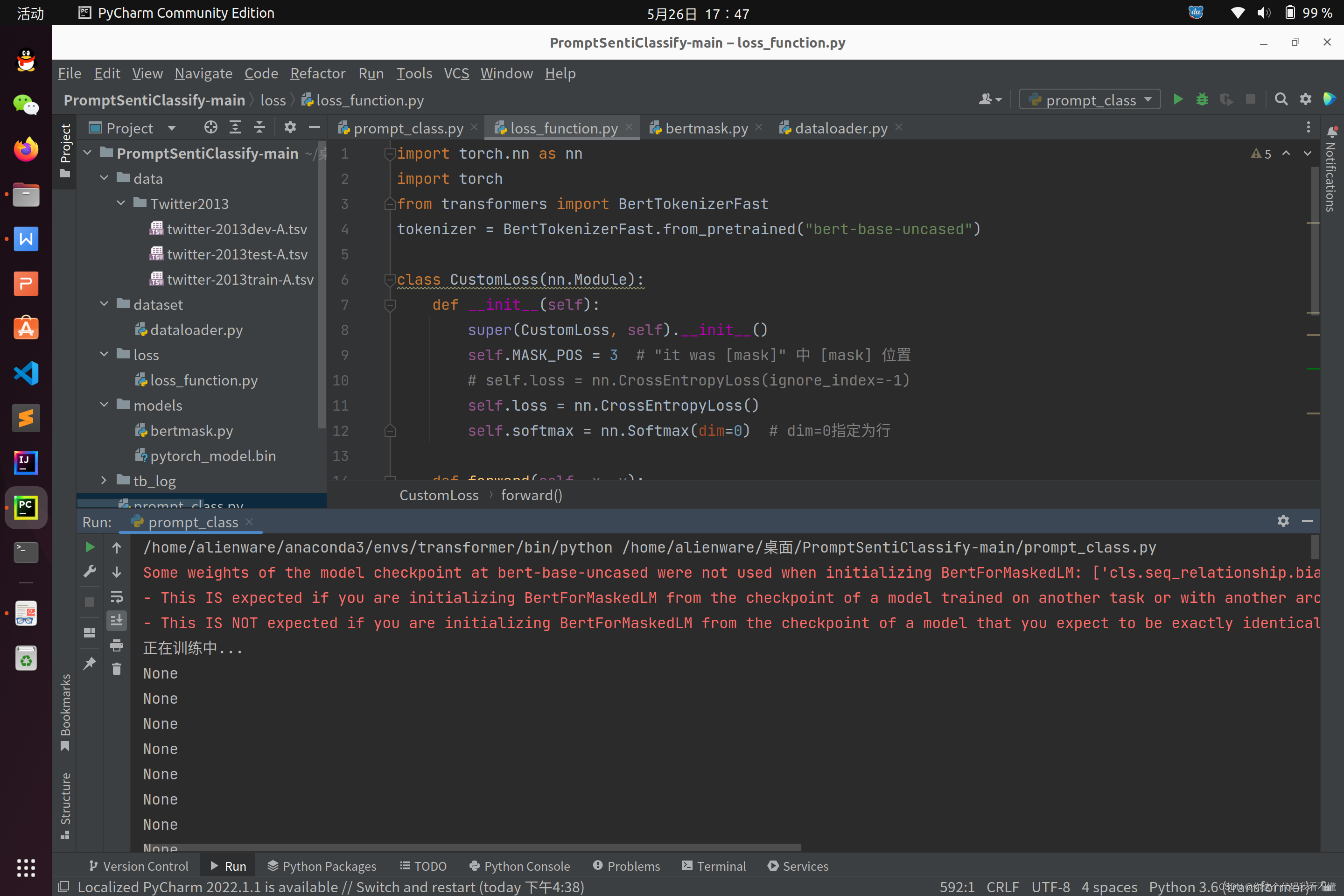Stop the run using the toolbar stop icon
Viewport: 1344px width, 896px height.
(1250, 99)
